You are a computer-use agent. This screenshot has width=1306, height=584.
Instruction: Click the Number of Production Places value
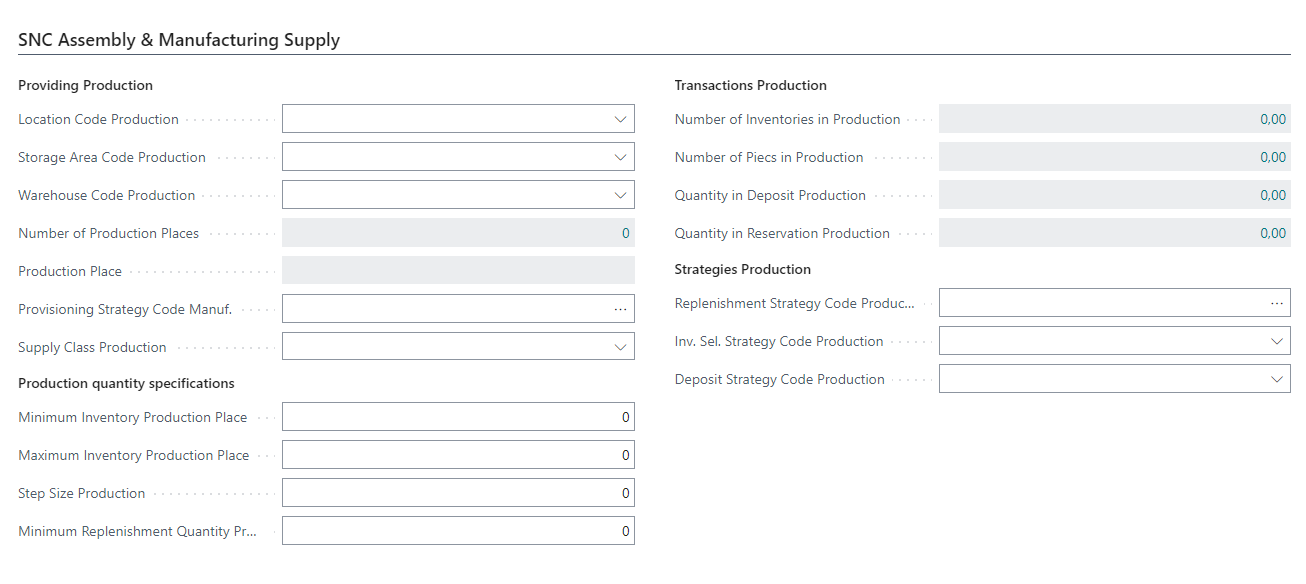click(x=626, y=233)
